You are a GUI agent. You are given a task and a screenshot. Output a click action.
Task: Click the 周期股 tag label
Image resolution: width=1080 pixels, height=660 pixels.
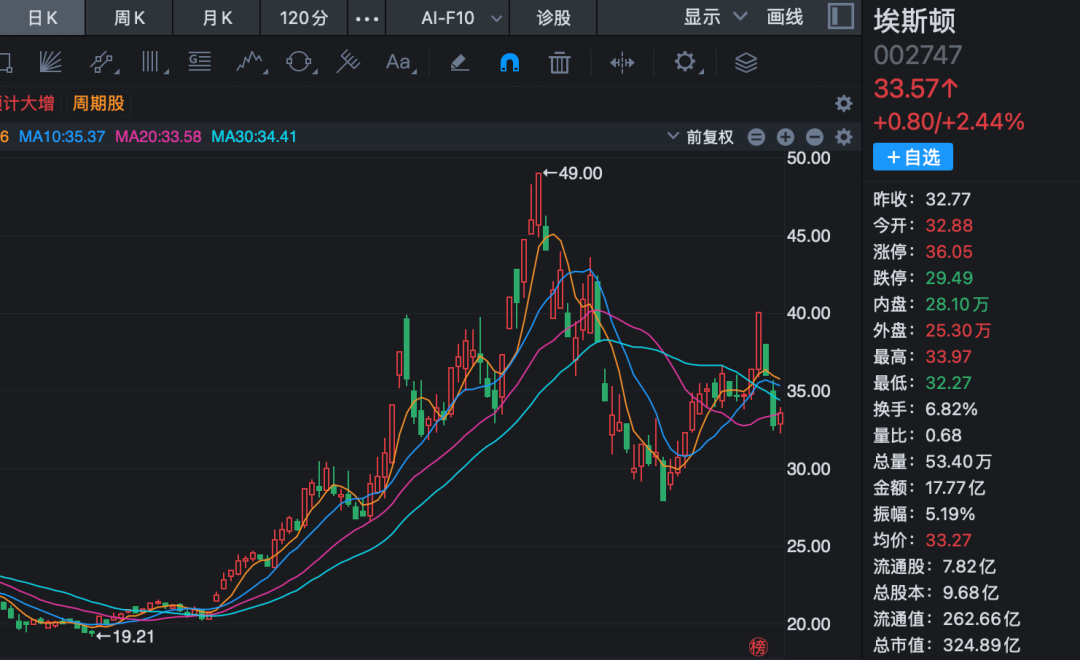tap(98, 103)
